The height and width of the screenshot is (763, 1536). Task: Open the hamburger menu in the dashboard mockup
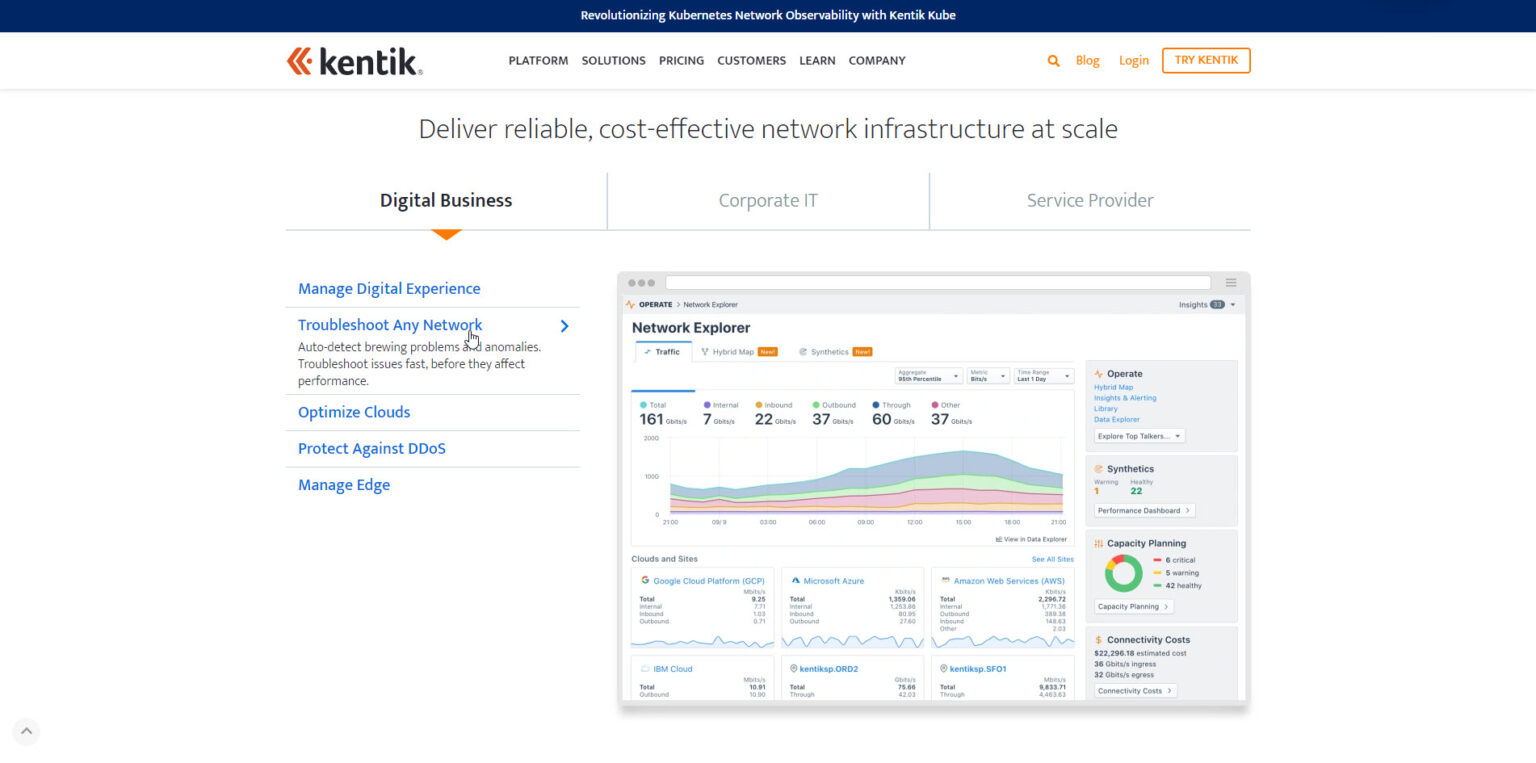1230,282
